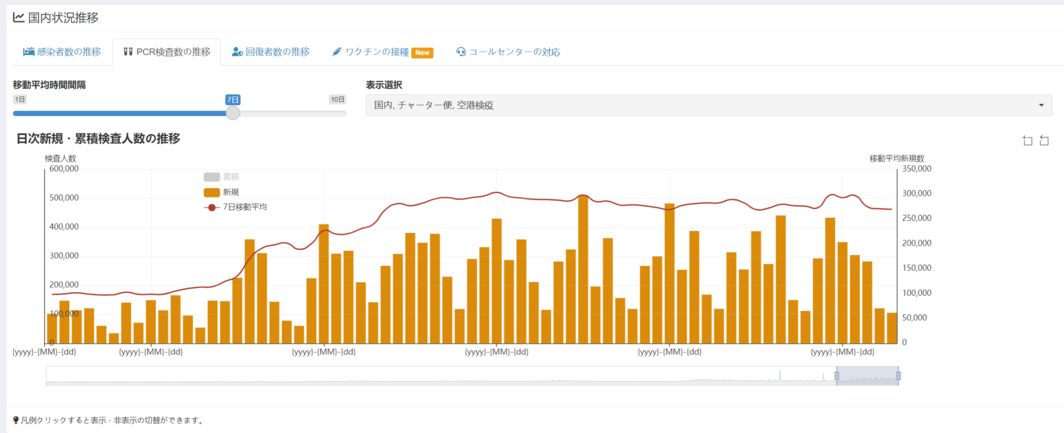Click the headset icon for コールセンターの対応
The image size is (1064, 433).
tap(461, 52)
